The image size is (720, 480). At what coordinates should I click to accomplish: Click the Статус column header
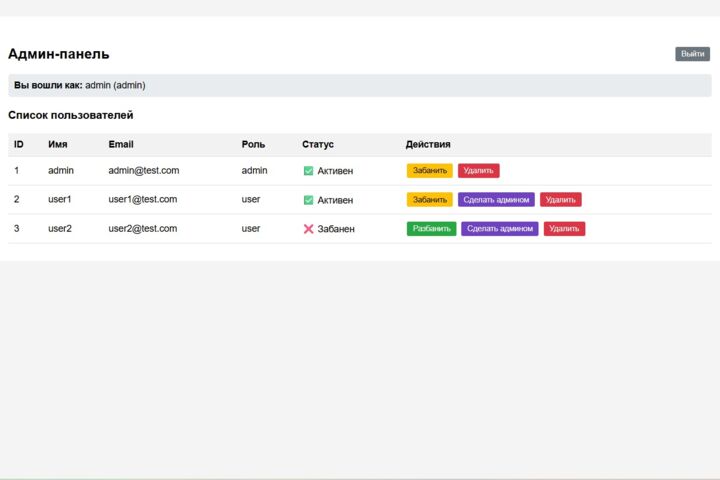coord(317,144)
